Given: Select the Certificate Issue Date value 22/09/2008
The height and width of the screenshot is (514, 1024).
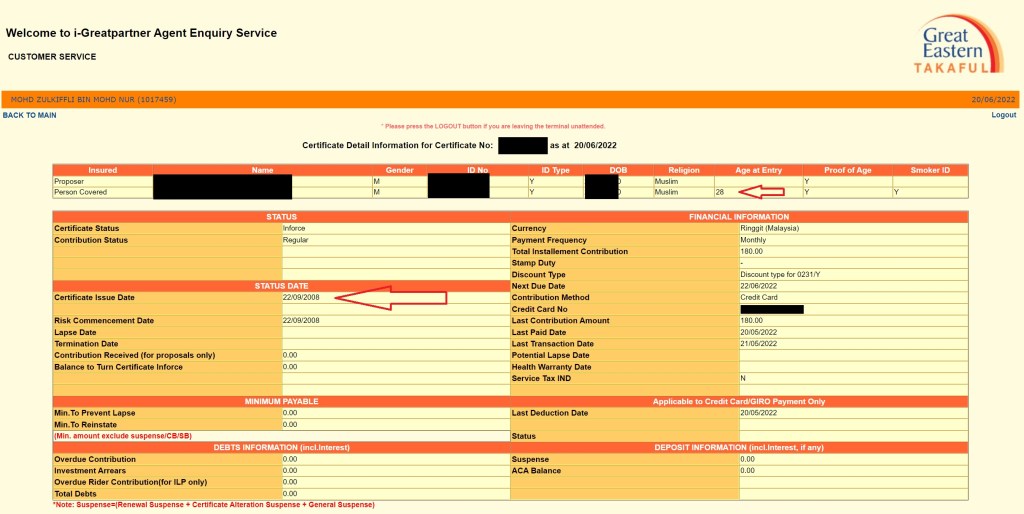Looking at the screenshot, I should 301,298.
